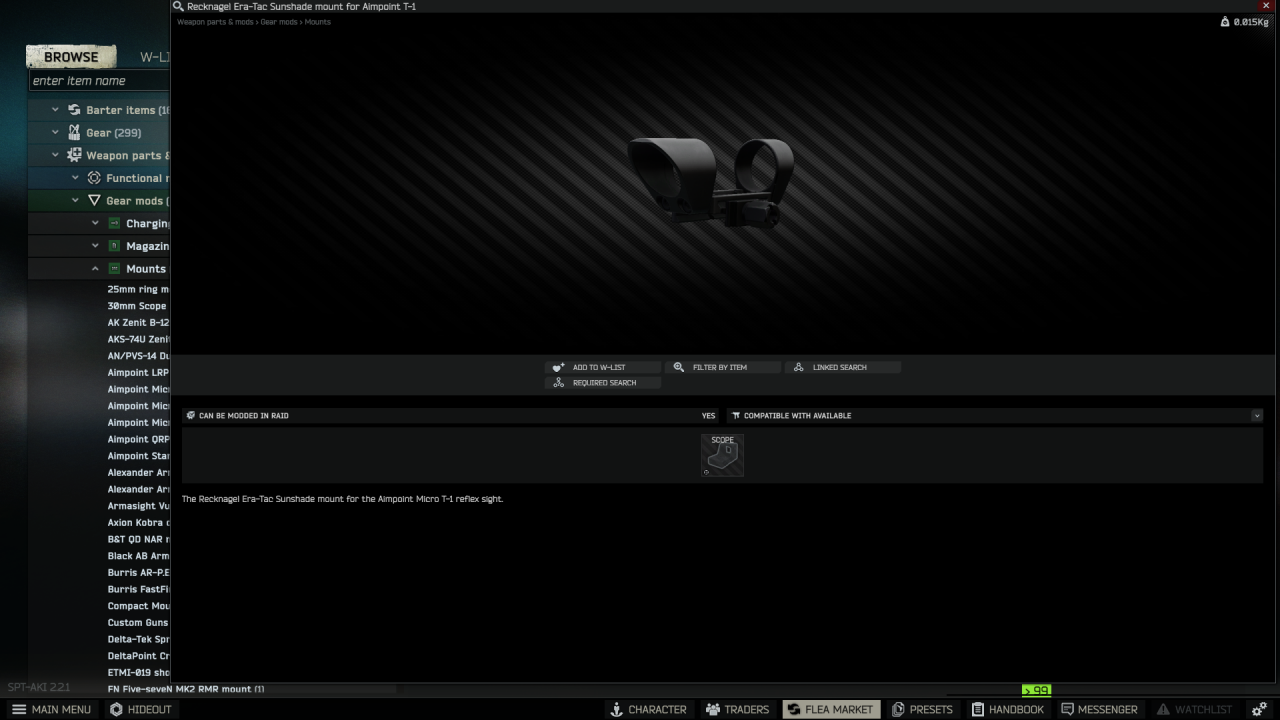The height and width of the screenshot is (720, 1280).
Task: Open the Compatible With Available dropdown arrow
Action: [1257, 415]
